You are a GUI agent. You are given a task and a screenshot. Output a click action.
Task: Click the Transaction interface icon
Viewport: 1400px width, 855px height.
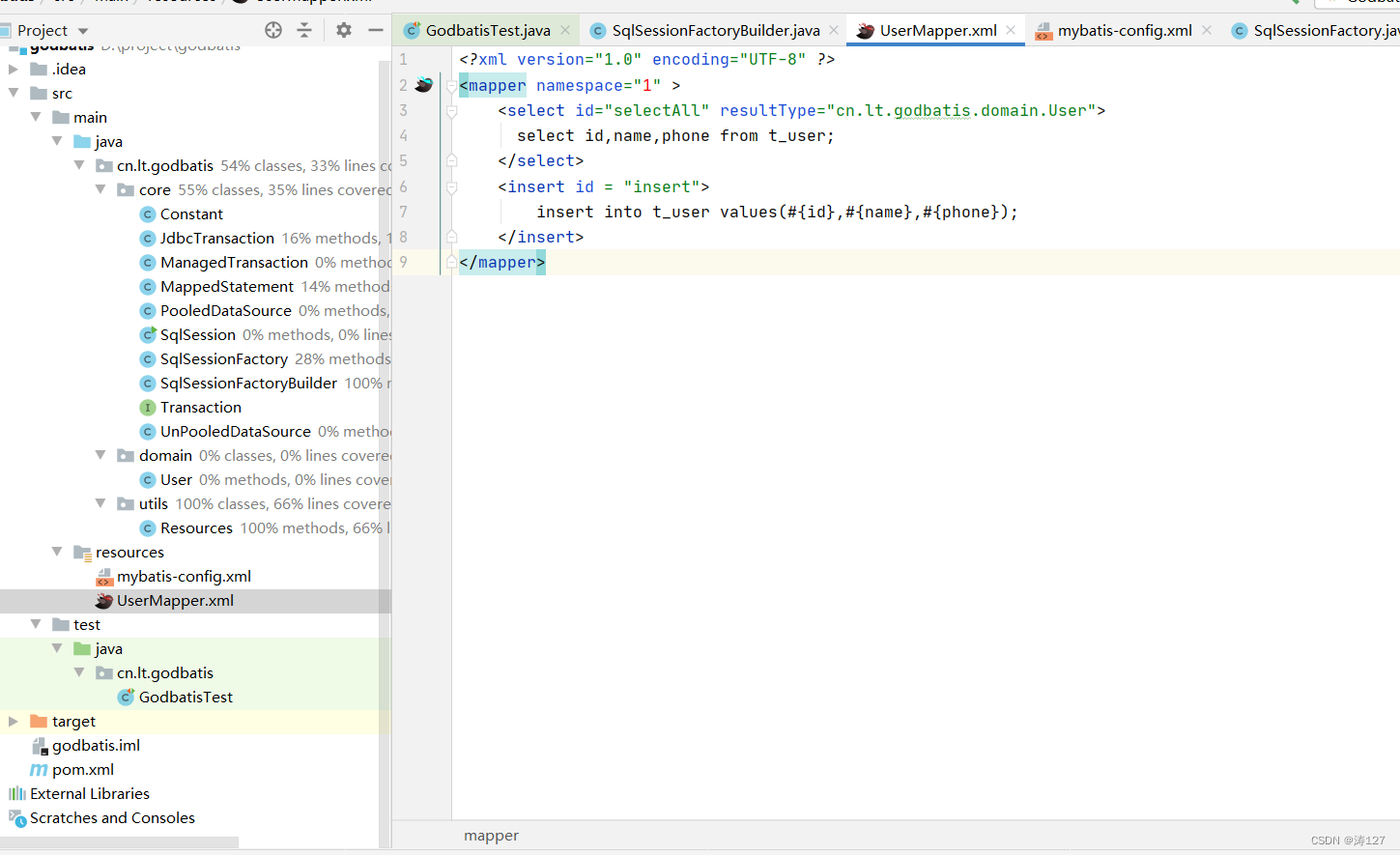pyautogui.click(x=148, y=407)
